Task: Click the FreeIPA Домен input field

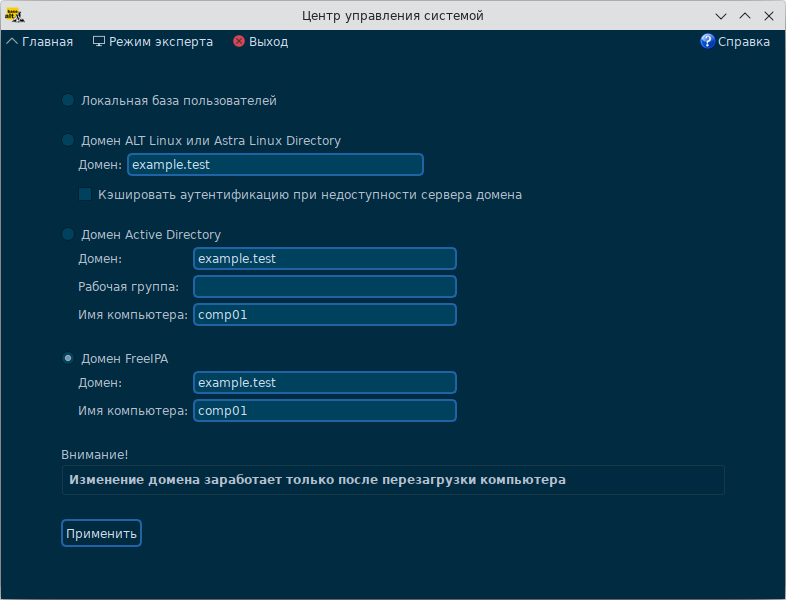Action: [x=325, y=383]
